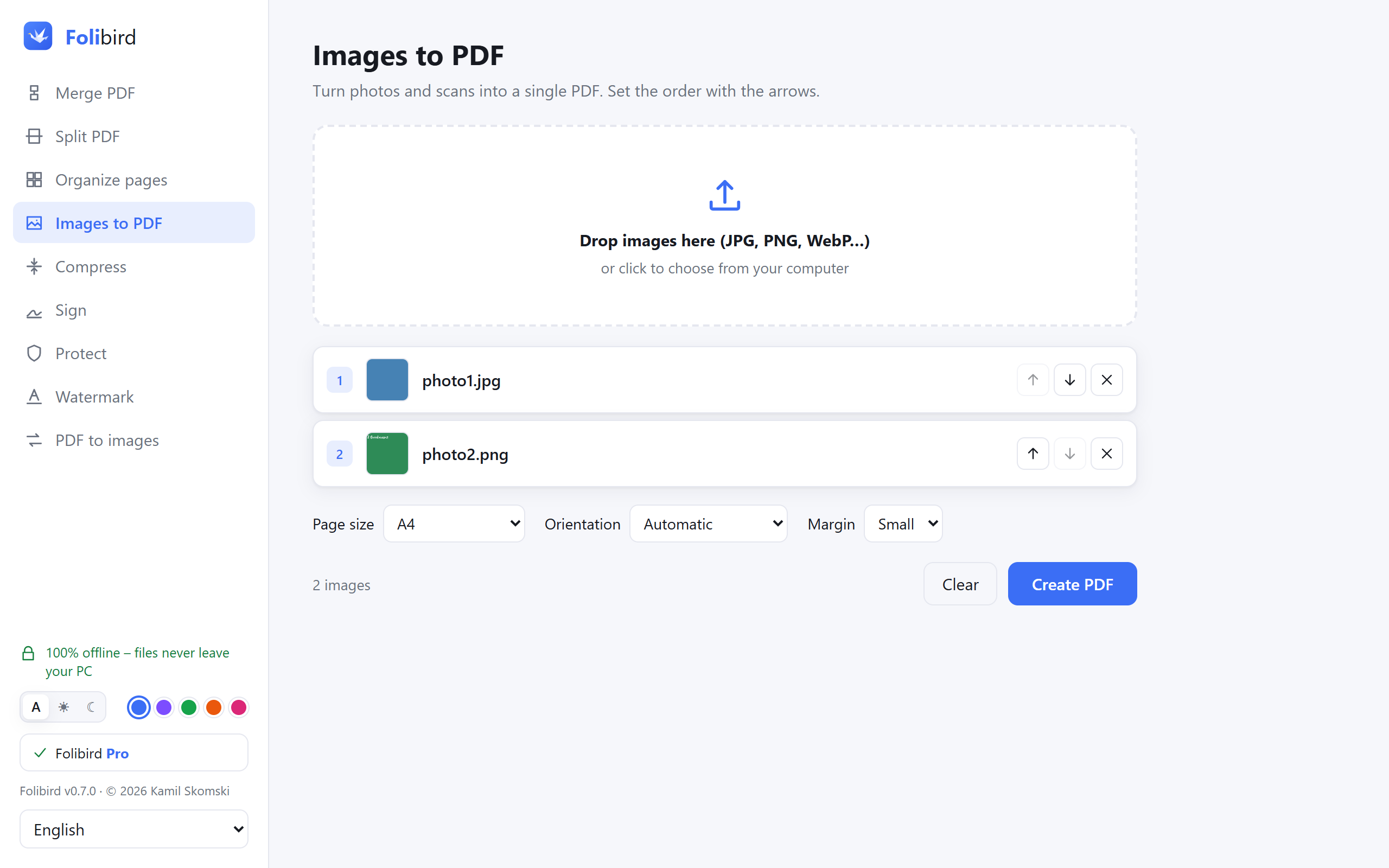Click the green offline lock icon
The image size is (1389, 868).
[x=28, y=653]
